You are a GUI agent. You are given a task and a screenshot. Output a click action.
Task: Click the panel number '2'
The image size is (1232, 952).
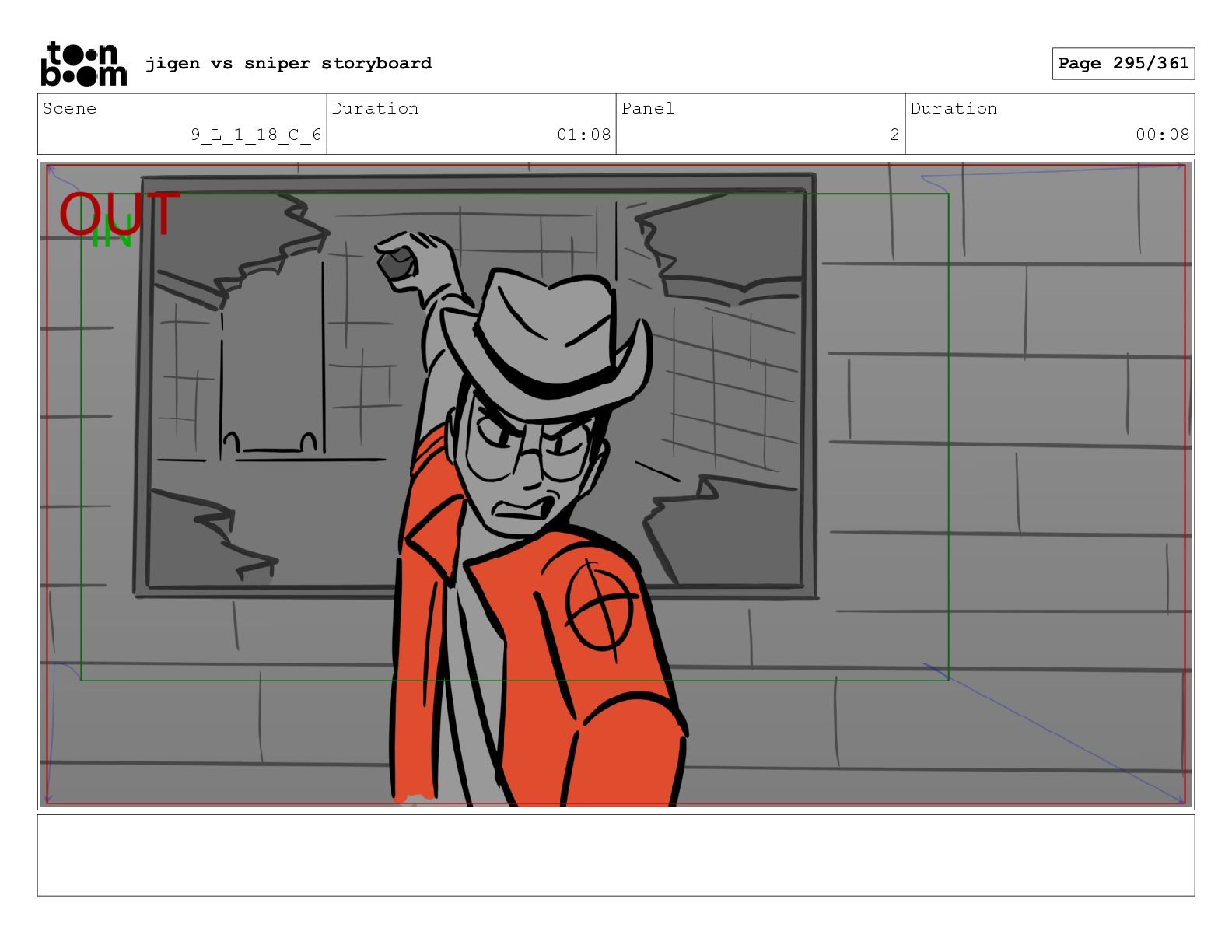894,135
